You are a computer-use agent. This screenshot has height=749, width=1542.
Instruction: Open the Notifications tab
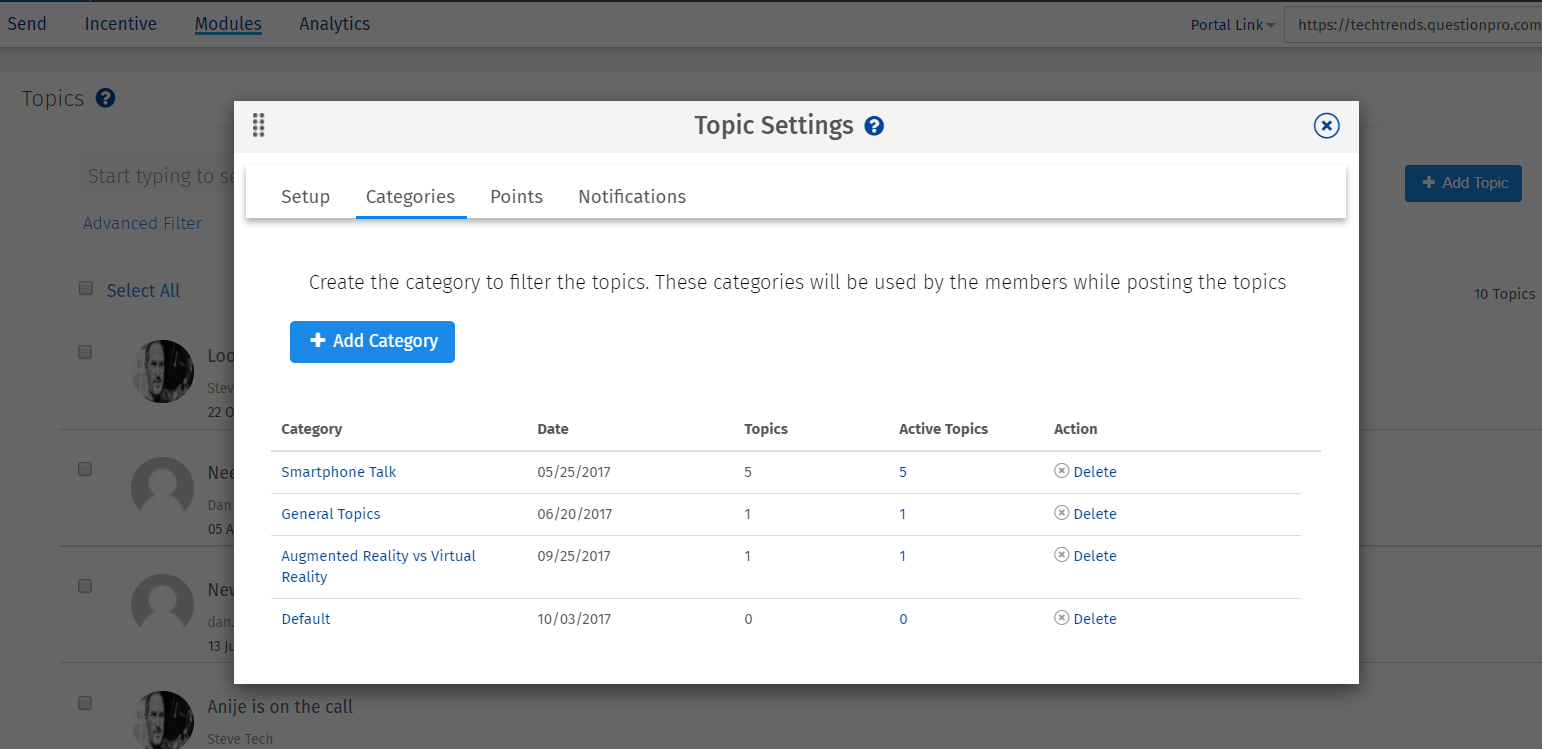(x=632, y=196)
